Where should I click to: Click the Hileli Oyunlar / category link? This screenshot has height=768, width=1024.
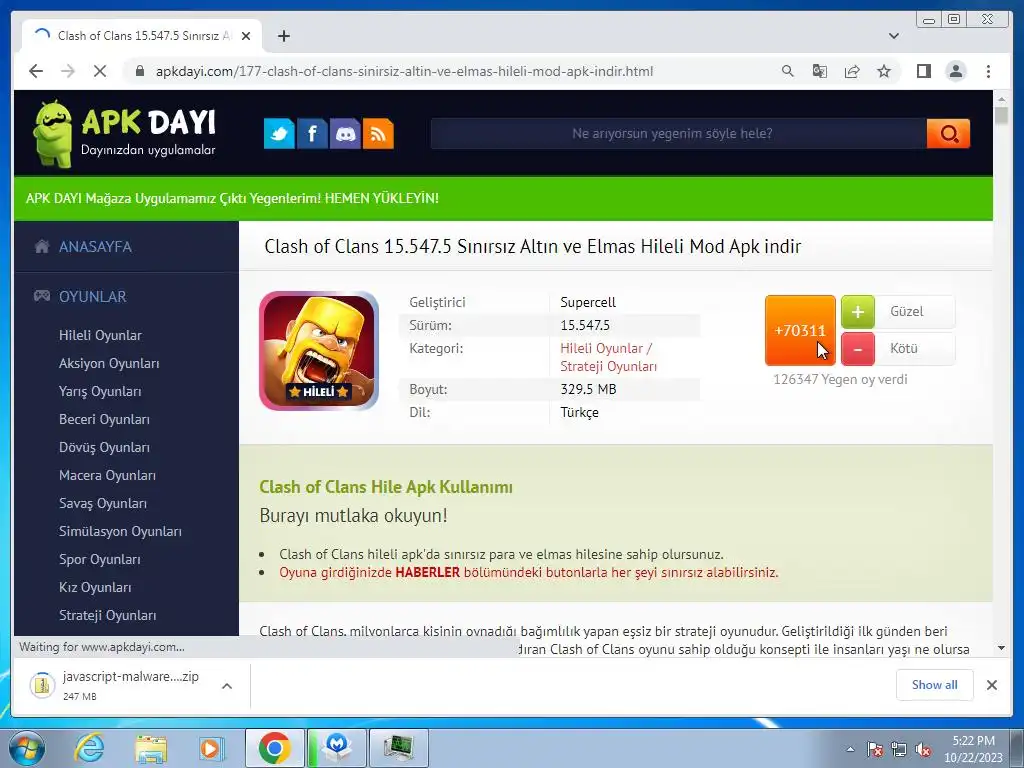tap(606, 348)
